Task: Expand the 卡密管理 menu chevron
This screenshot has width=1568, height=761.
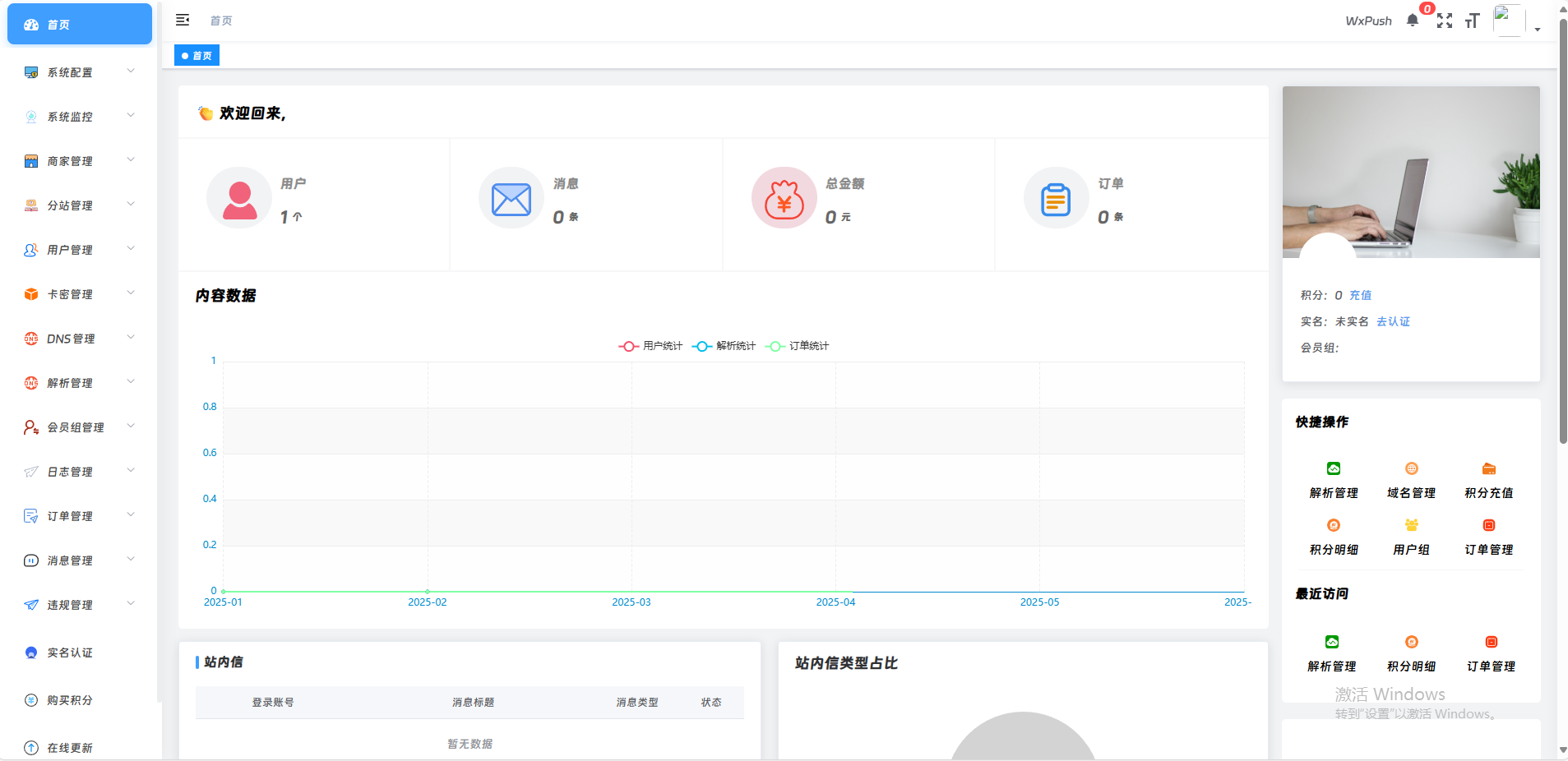Action: [x=131, y=293]
